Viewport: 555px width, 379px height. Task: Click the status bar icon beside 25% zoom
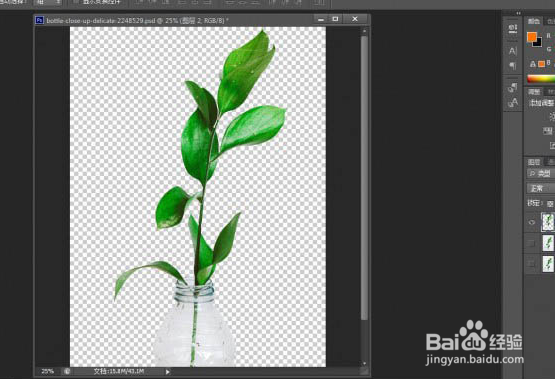(x=67, y=371)
